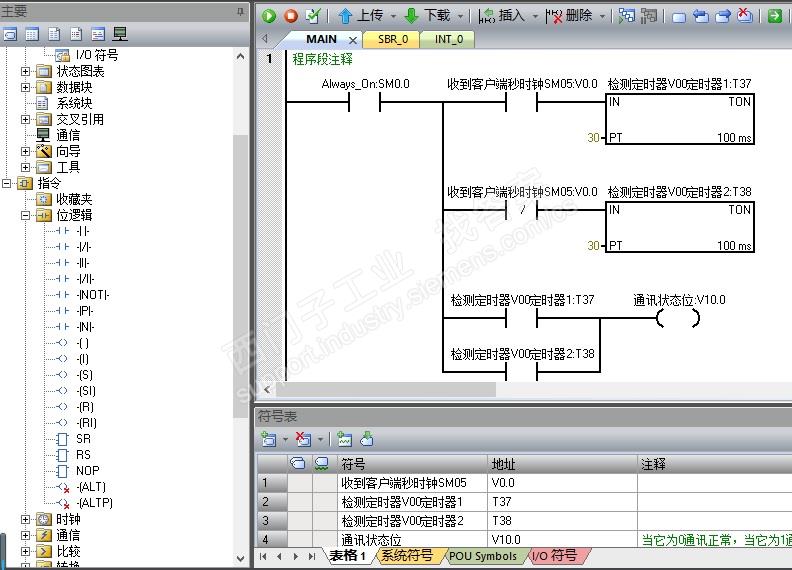
Task: Open communications monitor icon in 主要 toolbar
Action: point(120,34)
